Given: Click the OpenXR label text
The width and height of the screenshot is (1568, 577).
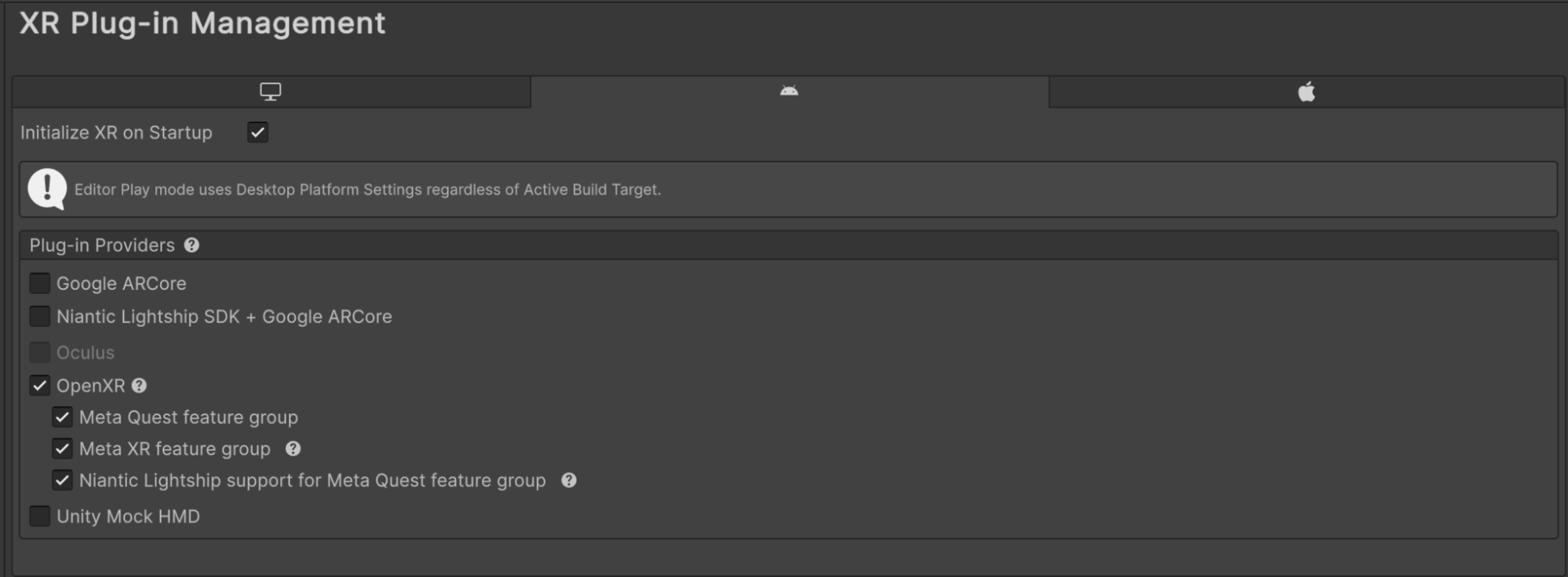Looking at the screenshot, I should tap(89, 386).
